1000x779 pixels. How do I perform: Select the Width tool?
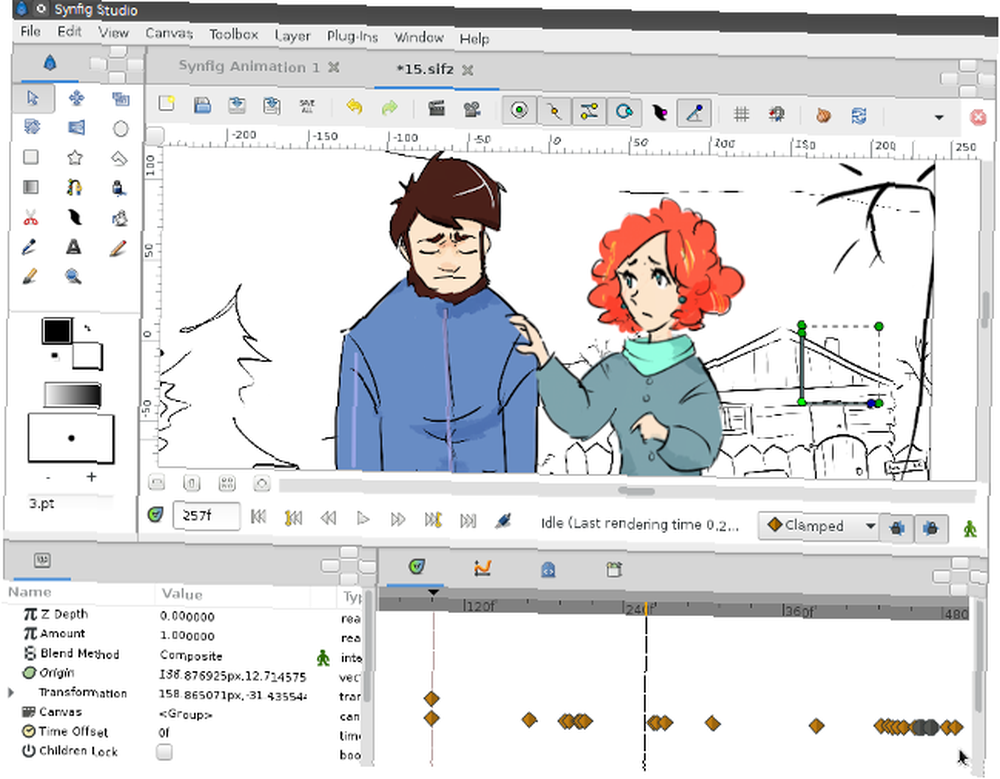click(74, 218)
